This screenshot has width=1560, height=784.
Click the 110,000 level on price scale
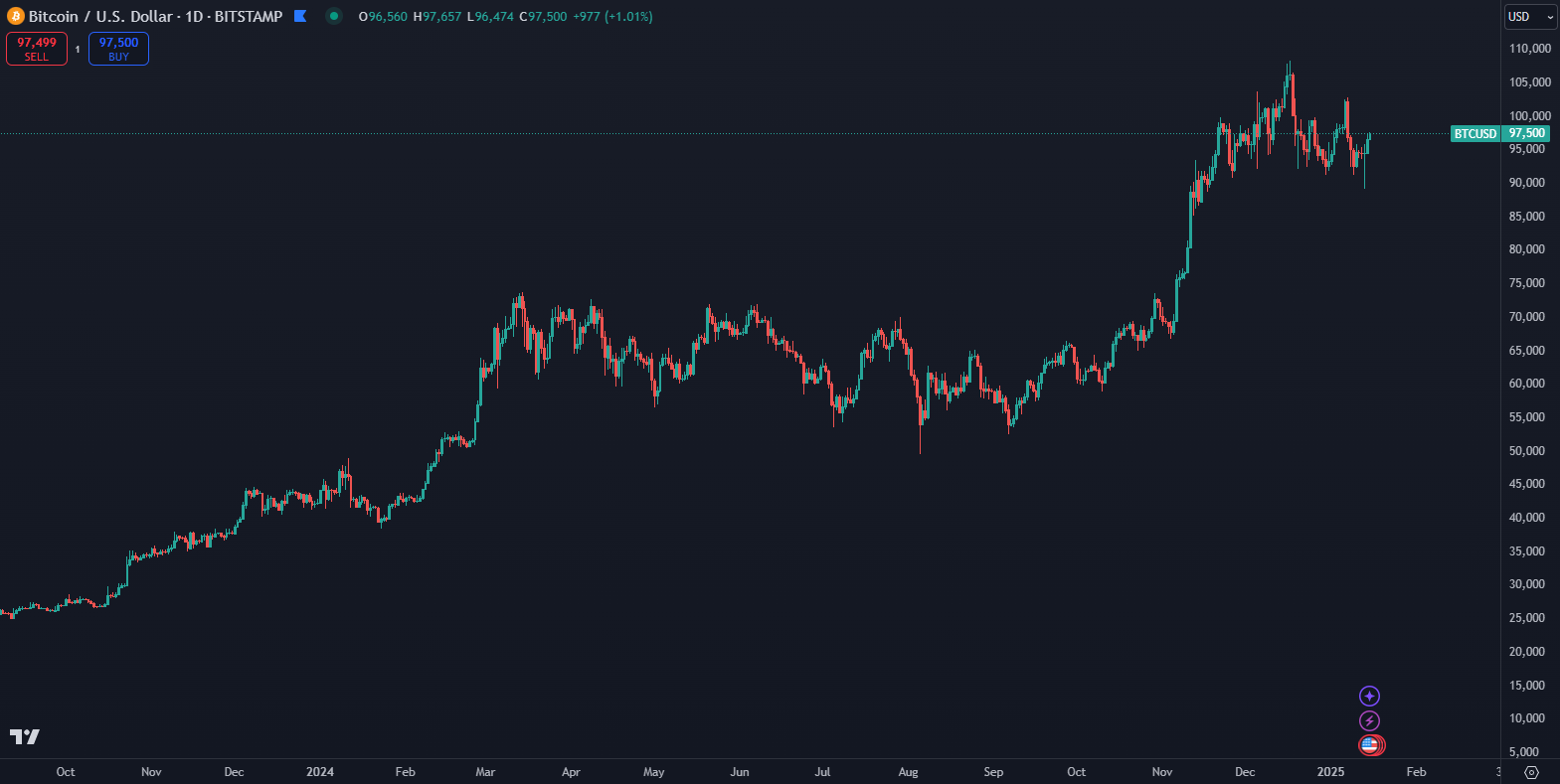coord(1529,49)
